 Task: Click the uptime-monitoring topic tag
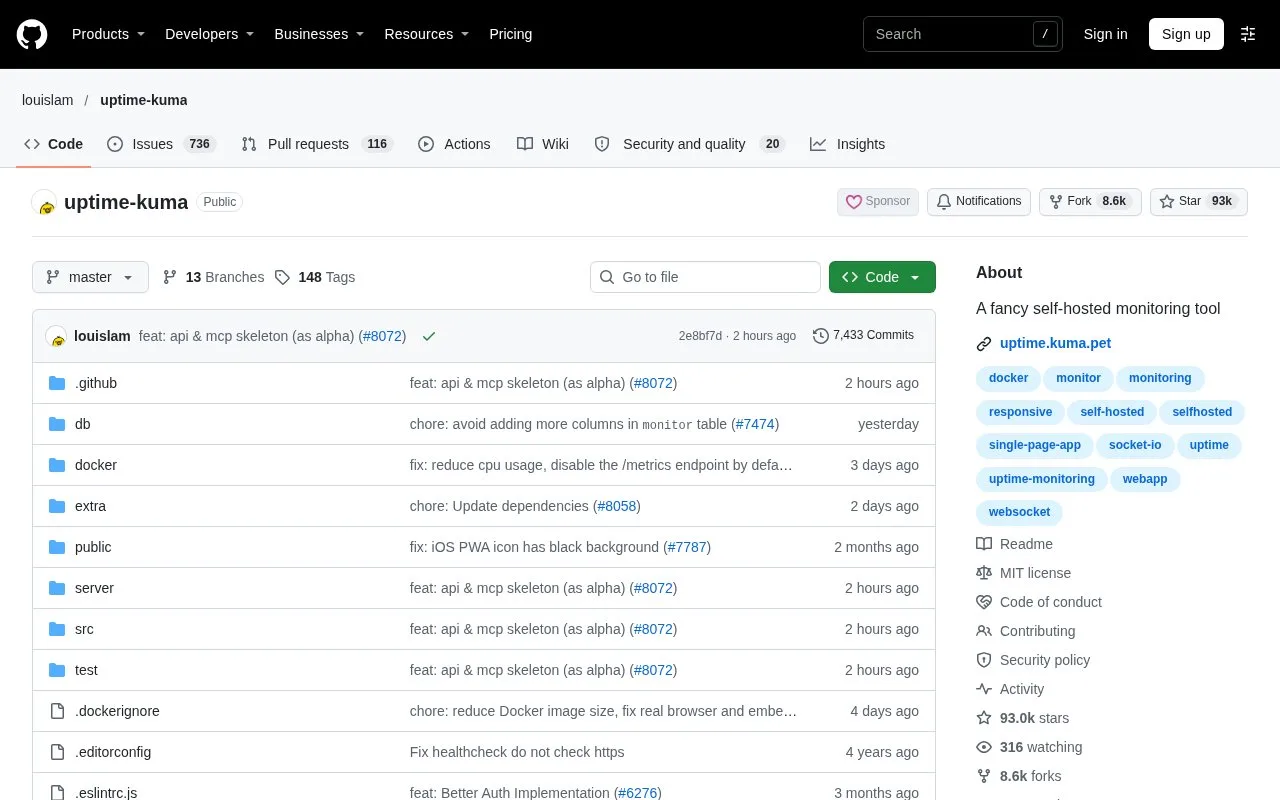tap(1041, 479)
